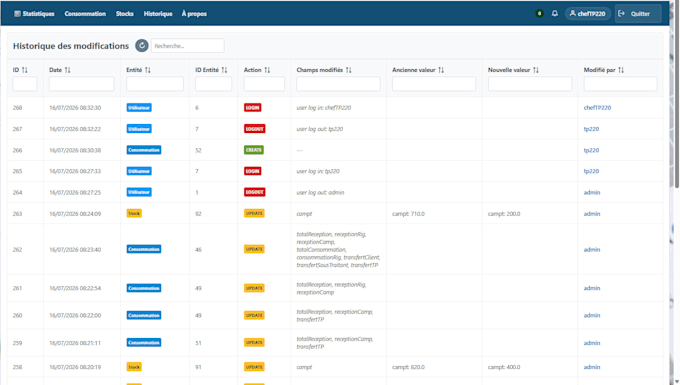Click the Consommation badge in row 262
680x385 pixels.
144,249
